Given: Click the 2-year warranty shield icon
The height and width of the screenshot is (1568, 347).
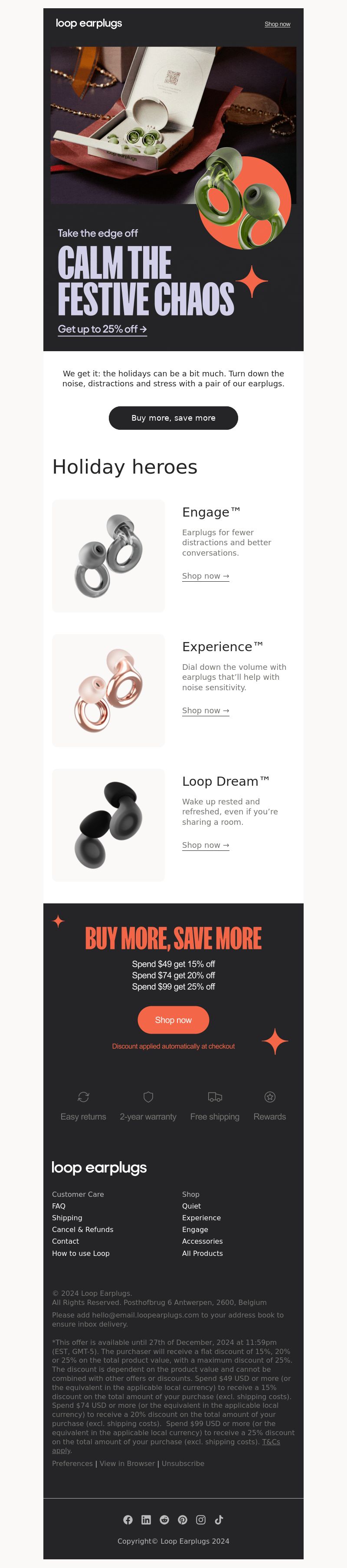Looking at the screenshot, I should pyautogui.click(x=148, y=1096).
